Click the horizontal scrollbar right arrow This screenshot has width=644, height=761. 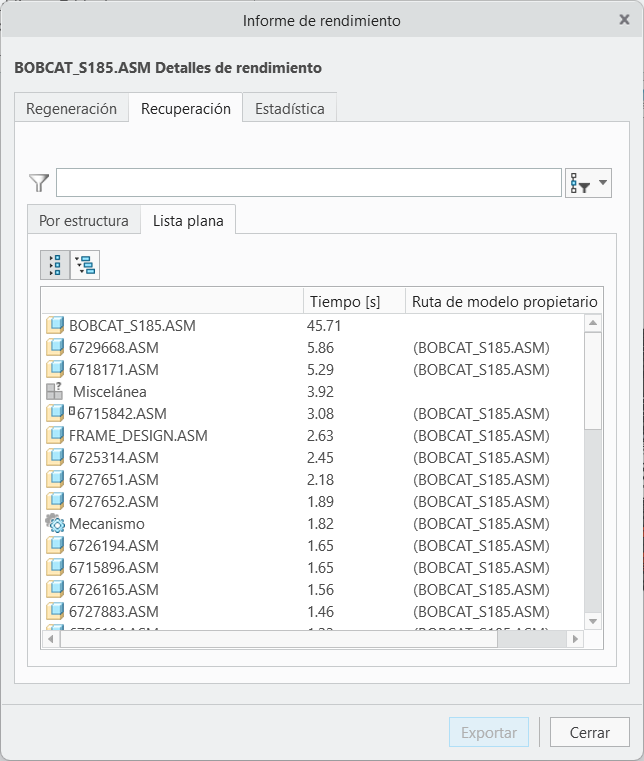(x=575, y=639)
